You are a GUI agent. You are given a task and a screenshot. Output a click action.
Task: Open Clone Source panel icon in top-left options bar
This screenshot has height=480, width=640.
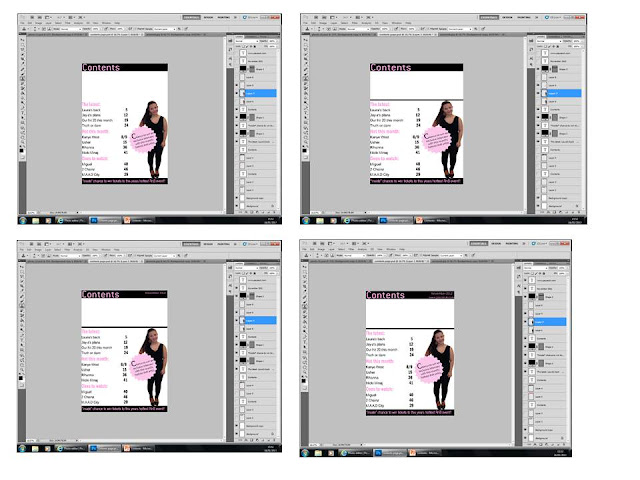[x=49, y=29]
